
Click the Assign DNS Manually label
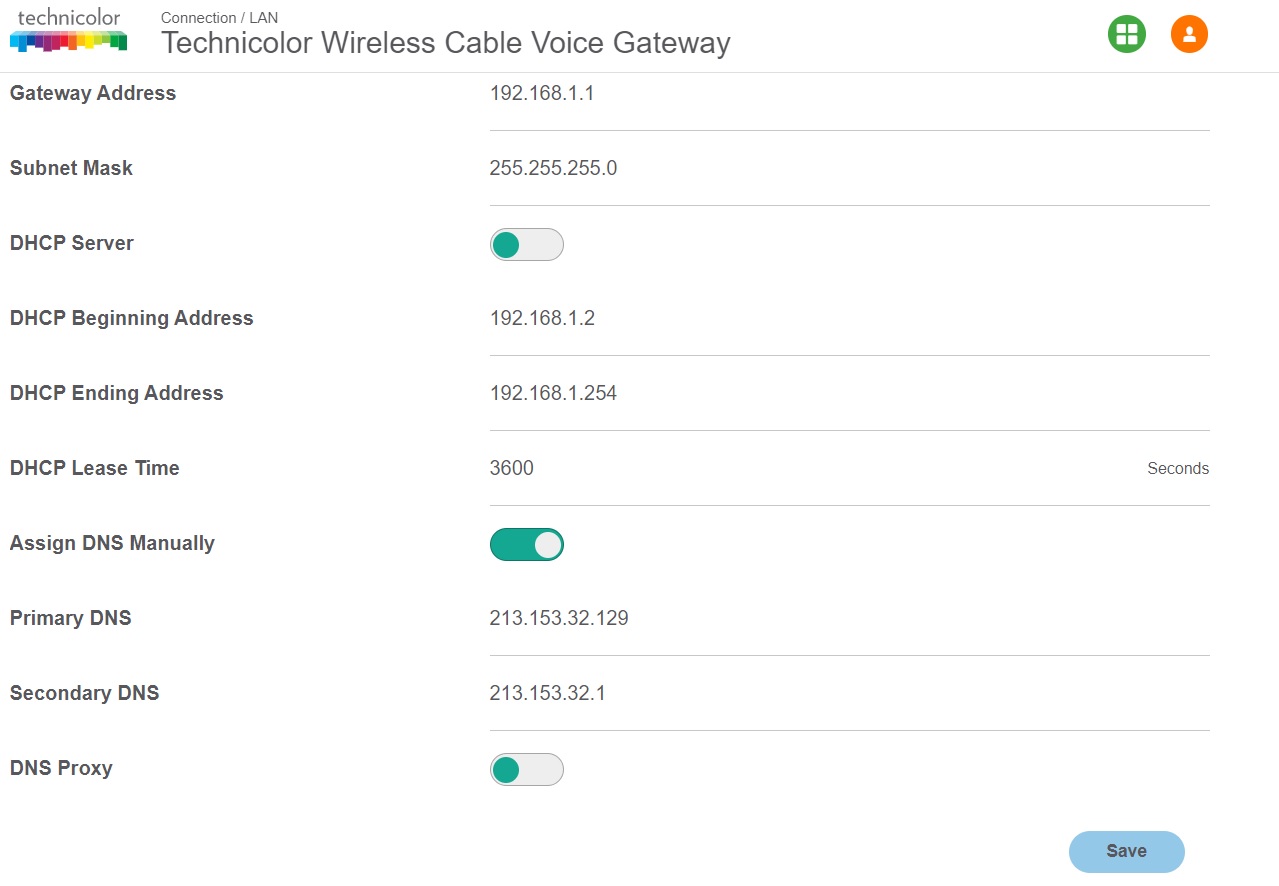[x=112, y=544]
